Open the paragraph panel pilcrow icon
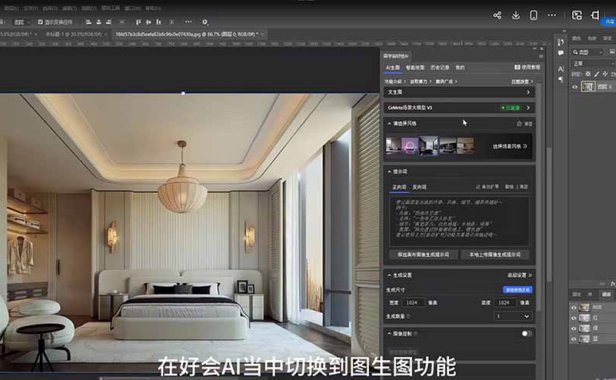 [561, 79]
